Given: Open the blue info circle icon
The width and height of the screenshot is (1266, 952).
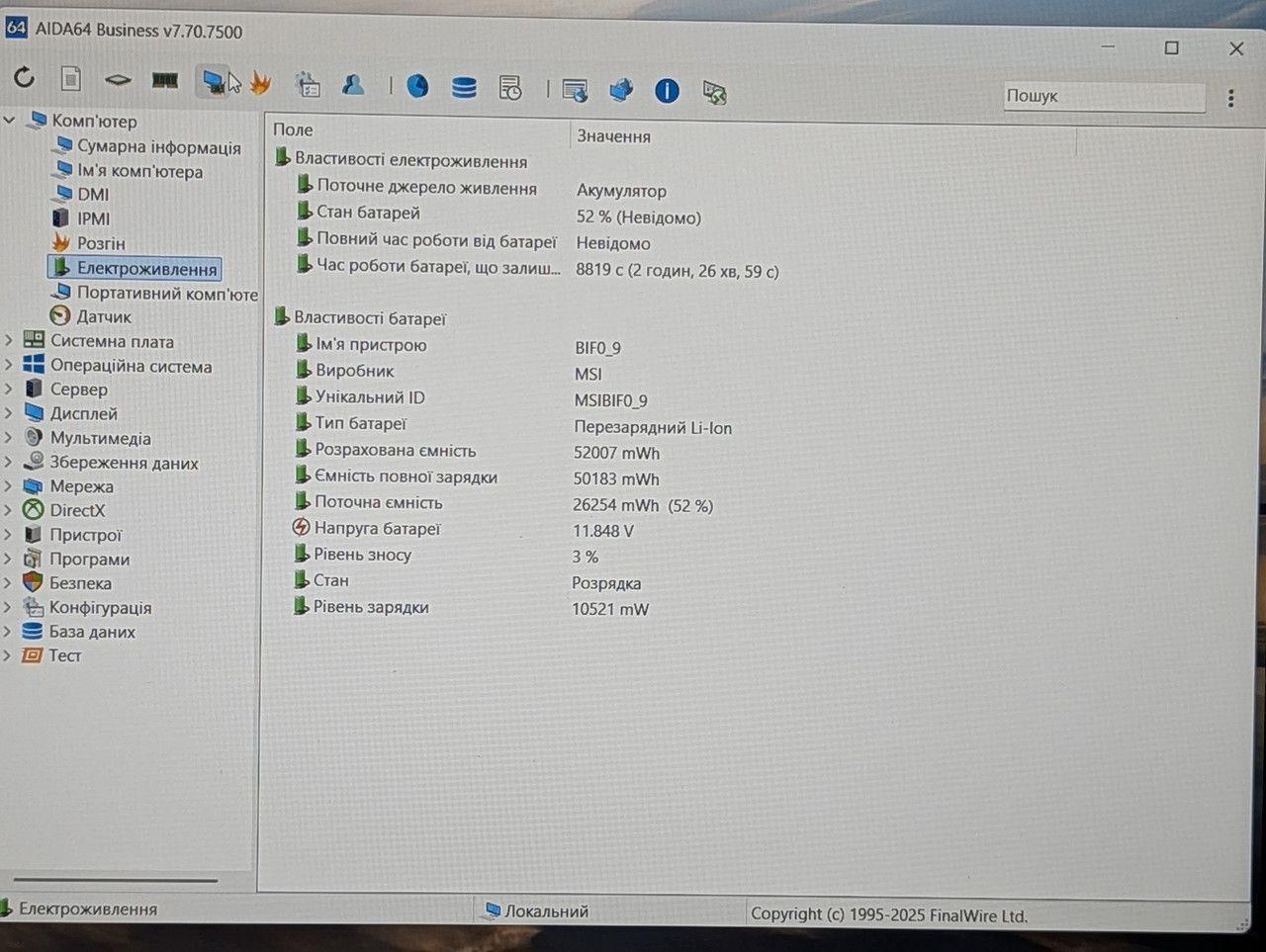Looking at the screenshot, I should [x=667, y=92].
